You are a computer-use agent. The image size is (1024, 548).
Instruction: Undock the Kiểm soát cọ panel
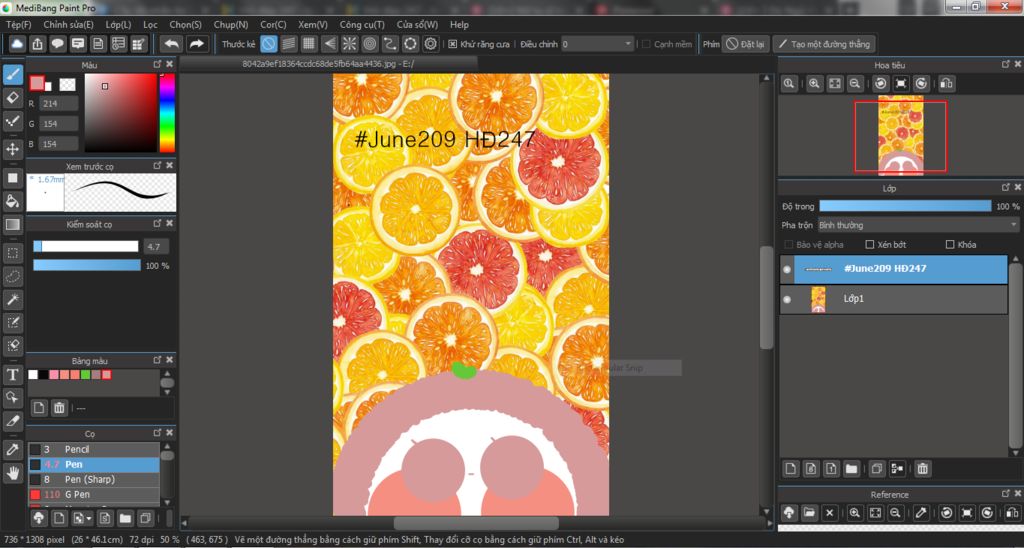[x=157, y=223]
